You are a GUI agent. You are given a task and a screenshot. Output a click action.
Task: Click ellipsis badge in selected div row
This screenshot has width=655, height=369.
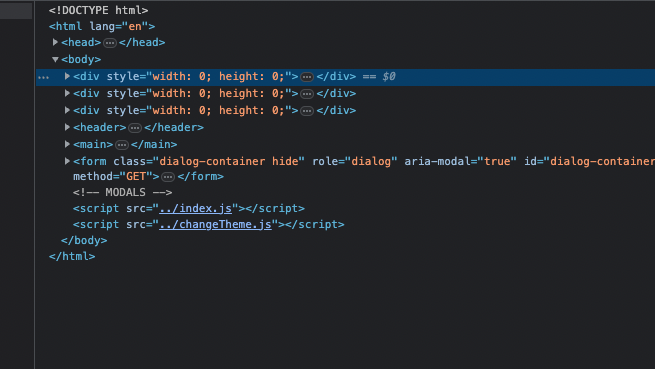point(307,77)
